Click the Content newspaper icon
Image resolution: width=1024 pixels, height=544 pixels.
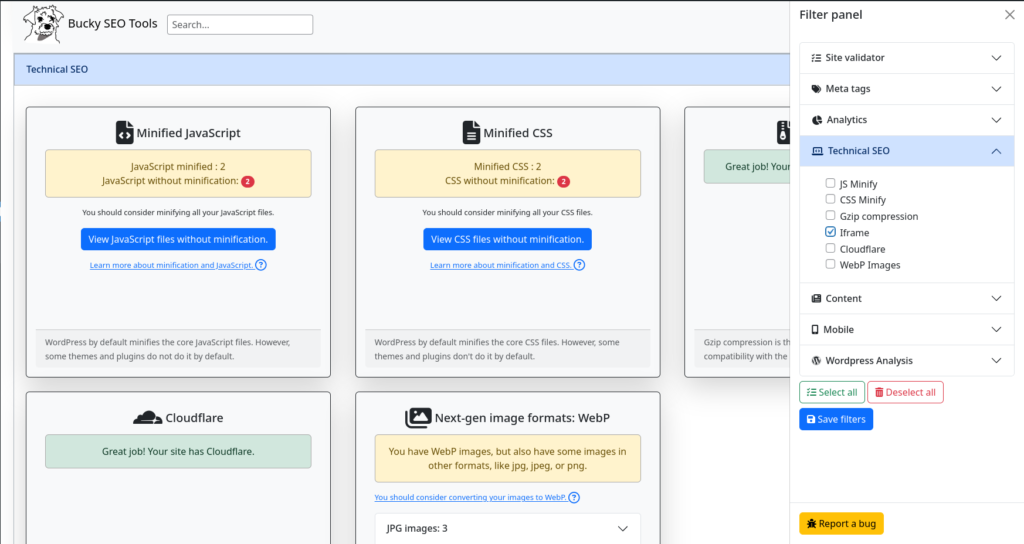[816, 298]
